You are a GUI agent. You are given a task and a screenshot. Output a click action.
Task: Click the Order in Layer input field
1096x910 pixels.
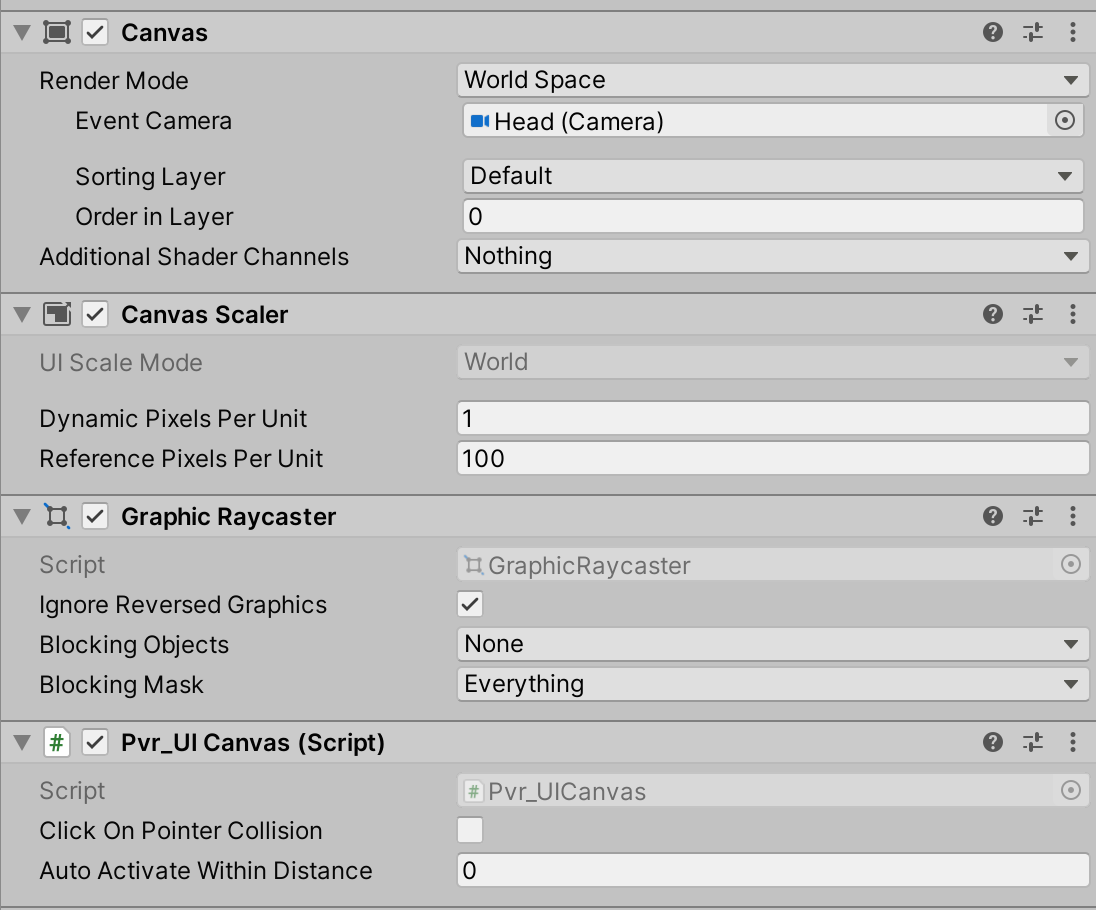(x=773, y=217)
